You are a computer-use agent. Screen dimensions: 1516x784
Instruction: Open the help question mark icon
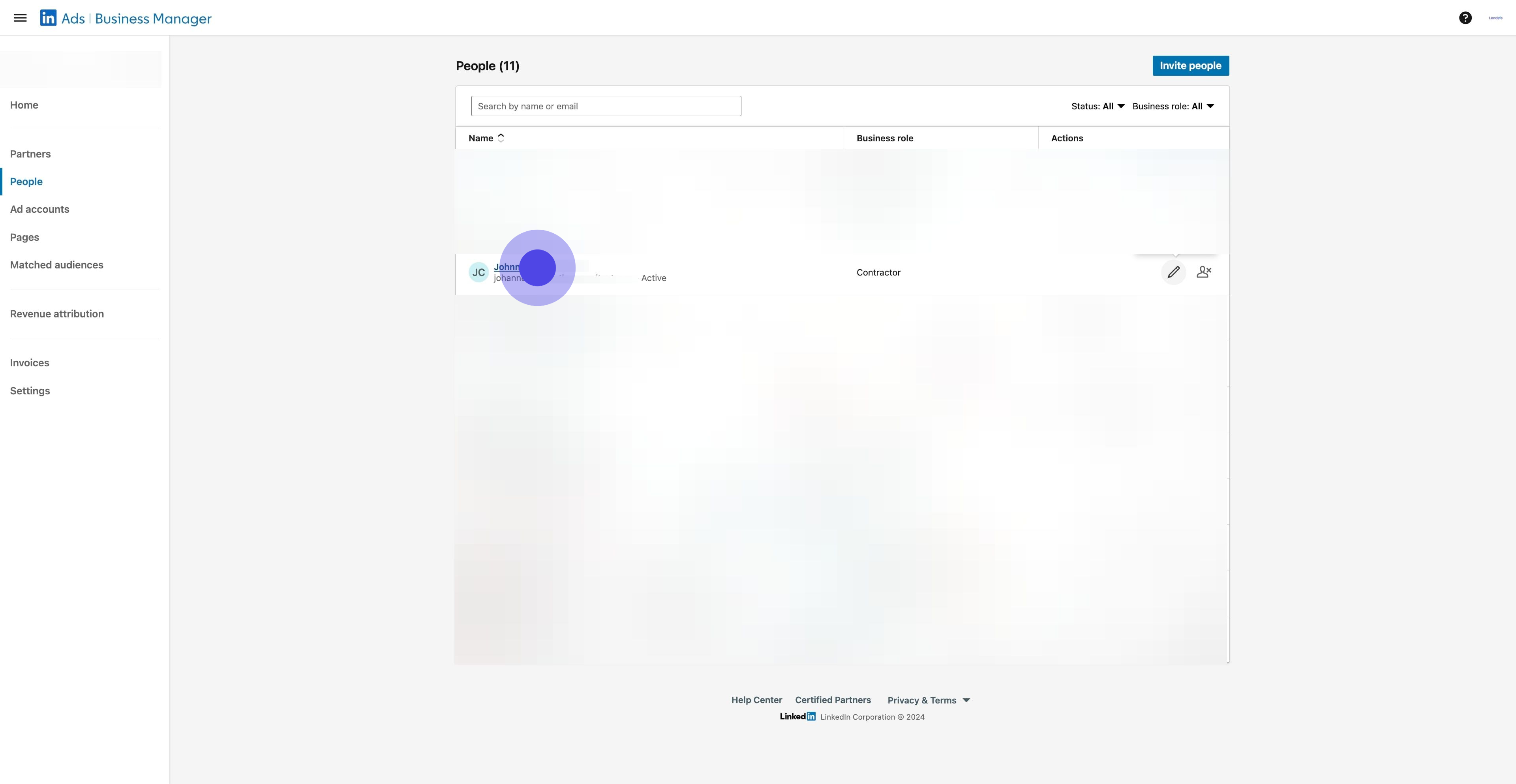click(1465, 18)
